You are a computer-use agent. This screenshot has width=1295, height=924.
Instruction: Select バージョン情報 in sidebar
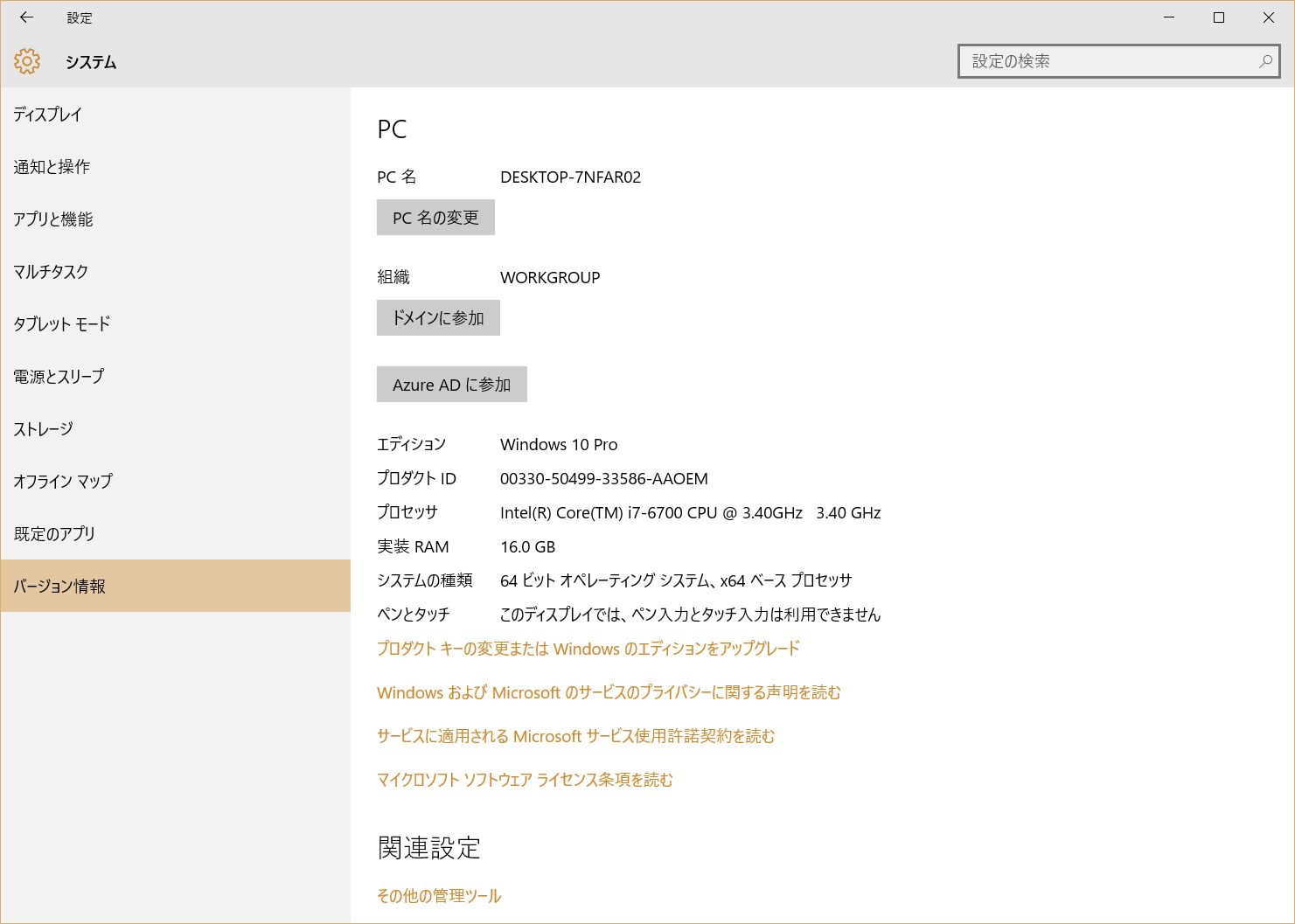(175, 586)
